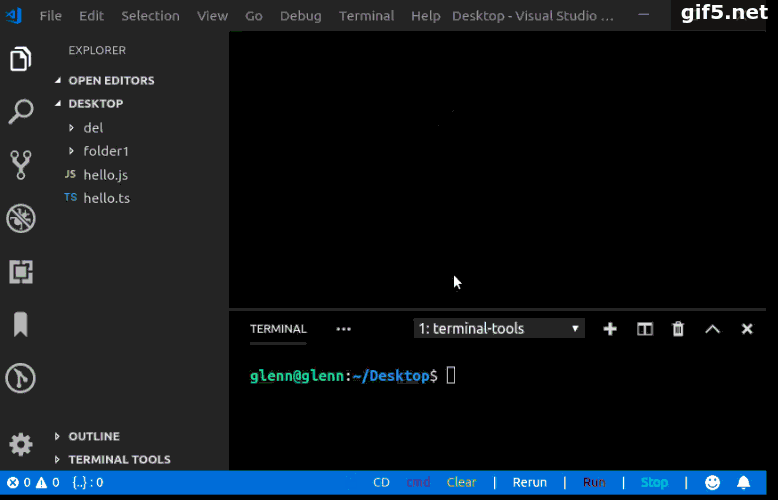
Task: Create a new terminal with plus icon
Action: point(610,329)
